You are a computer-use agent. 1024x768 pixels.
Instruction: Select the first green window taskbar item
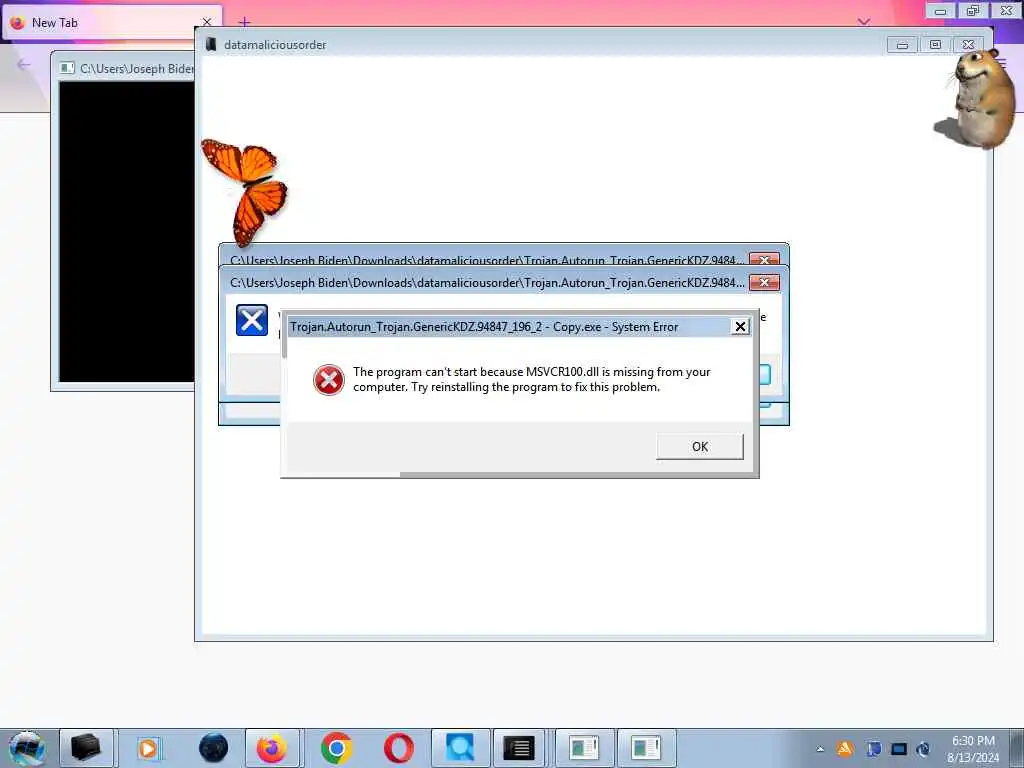pyautogui.click(x=584, y=748)
